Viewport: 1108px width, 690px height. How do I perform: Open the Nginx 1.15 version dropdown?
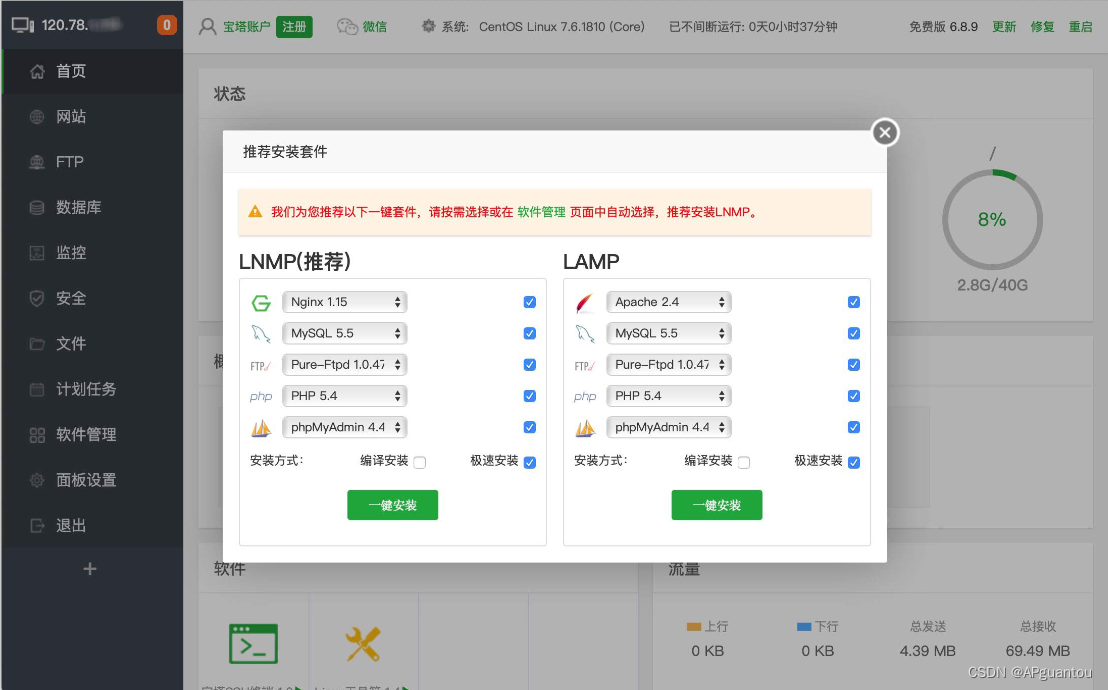[x=345, y=302]
